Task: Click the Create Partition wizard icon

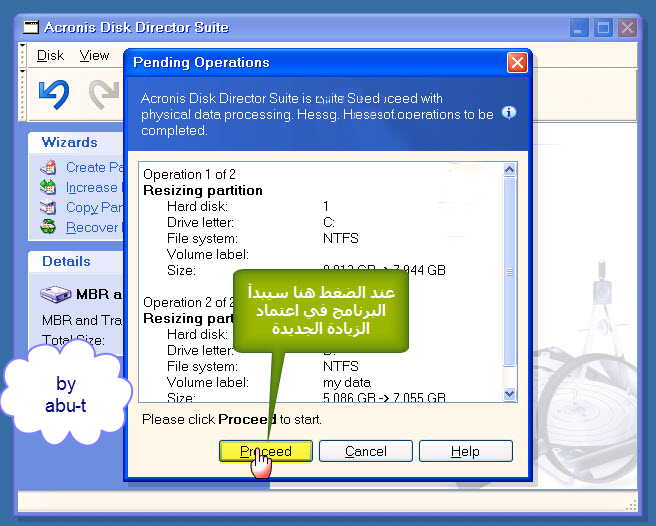Action: [x=49, y=167]
